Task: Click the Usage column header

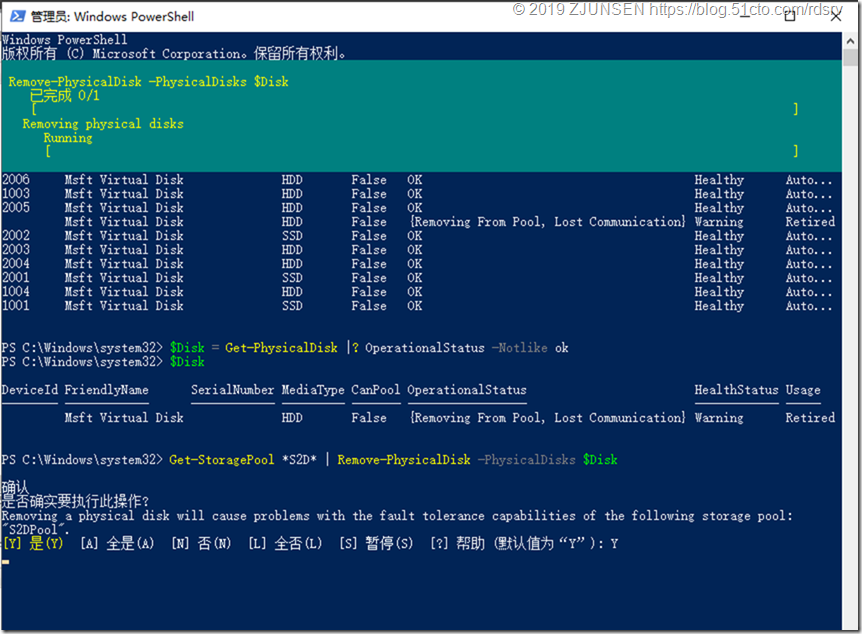Action: pos(803,390)
